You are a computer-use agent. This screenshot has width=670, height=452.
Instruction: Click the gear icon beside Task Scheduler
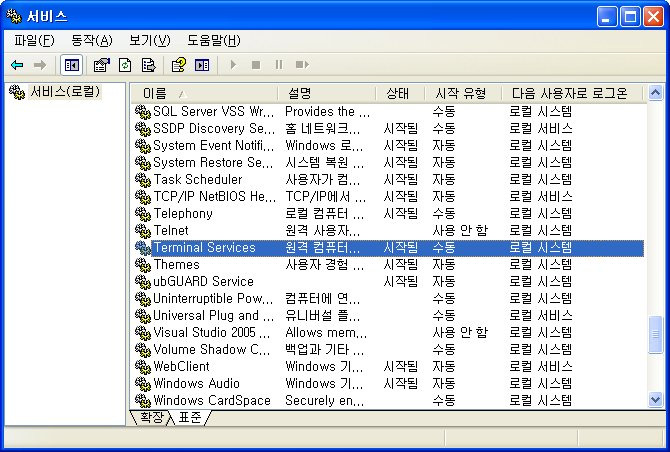pyautogui.click(x=143, y=180)
